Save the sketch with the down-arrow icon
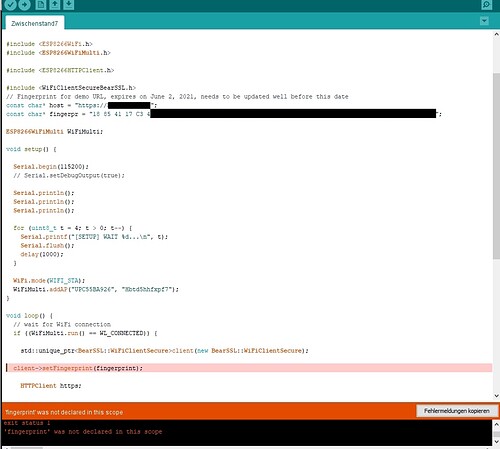This screenshot has width=500, height=449. pyautogui.click(x=69, y=4)
